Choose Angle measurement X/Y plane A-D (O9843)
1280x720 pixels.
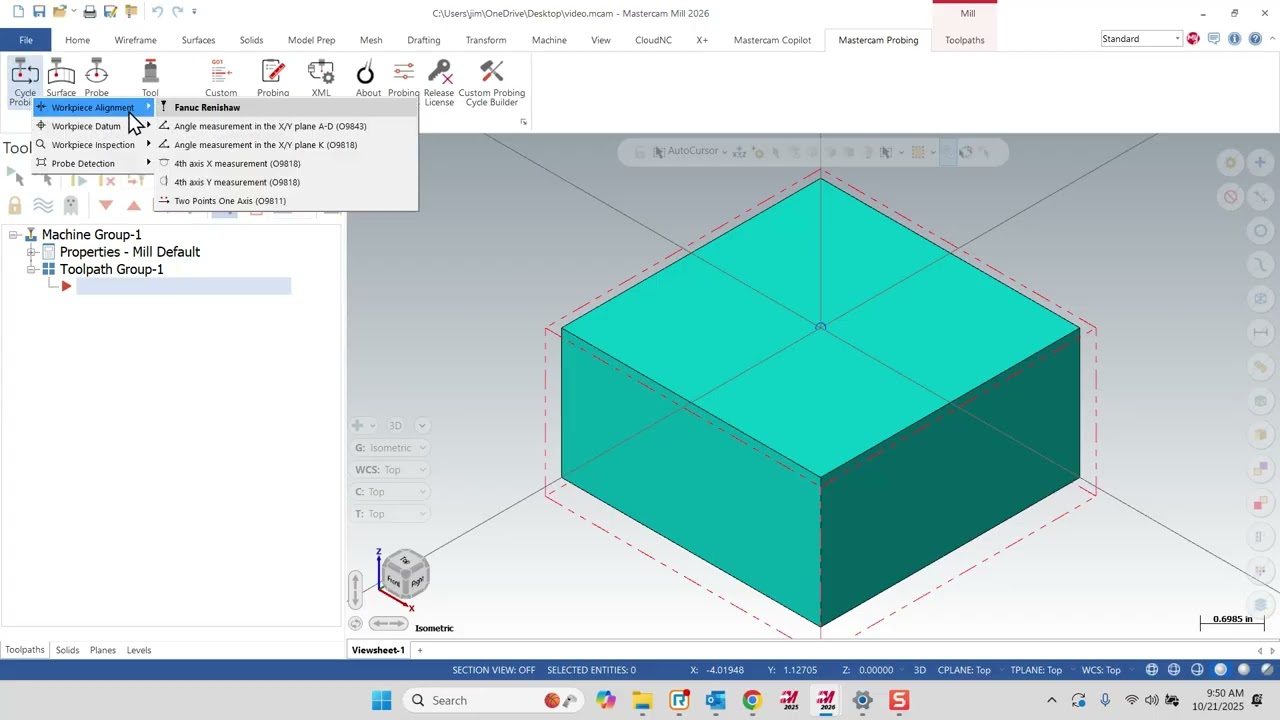coord(286,126)
